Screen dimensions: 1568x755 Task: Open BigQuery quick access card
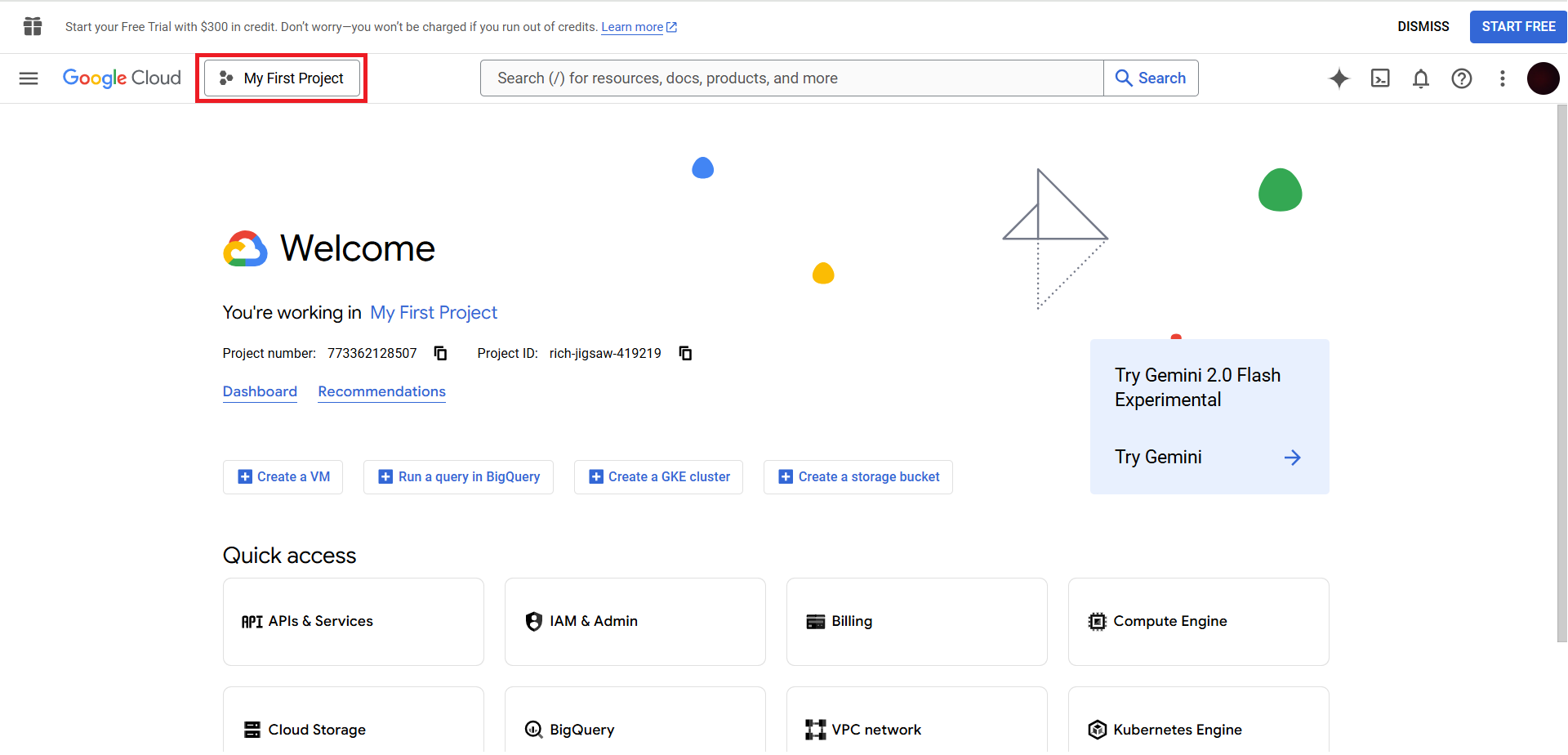pos(635,721)
